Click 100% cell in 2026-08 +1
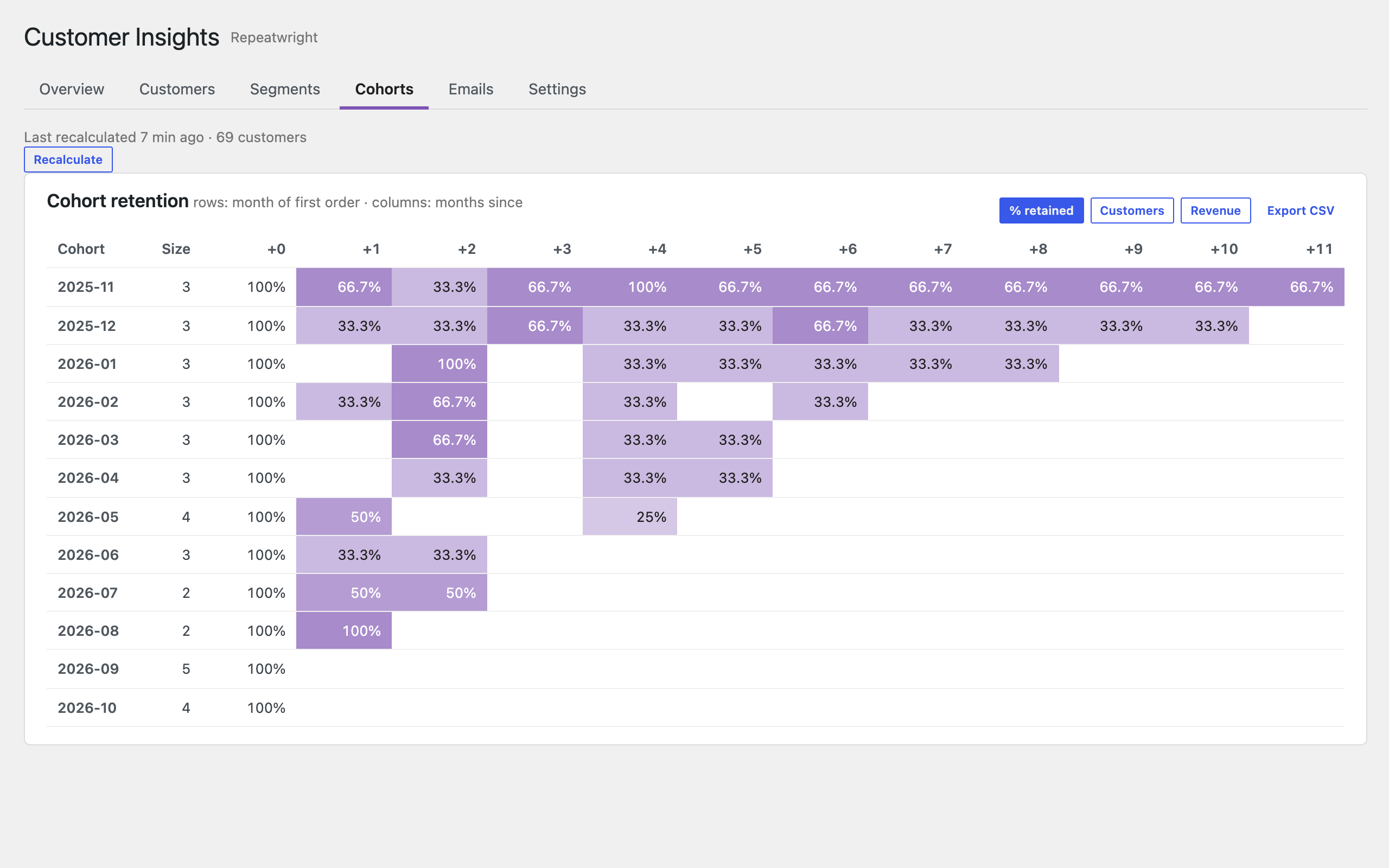The image size is (1389, 868). [344, 630]
